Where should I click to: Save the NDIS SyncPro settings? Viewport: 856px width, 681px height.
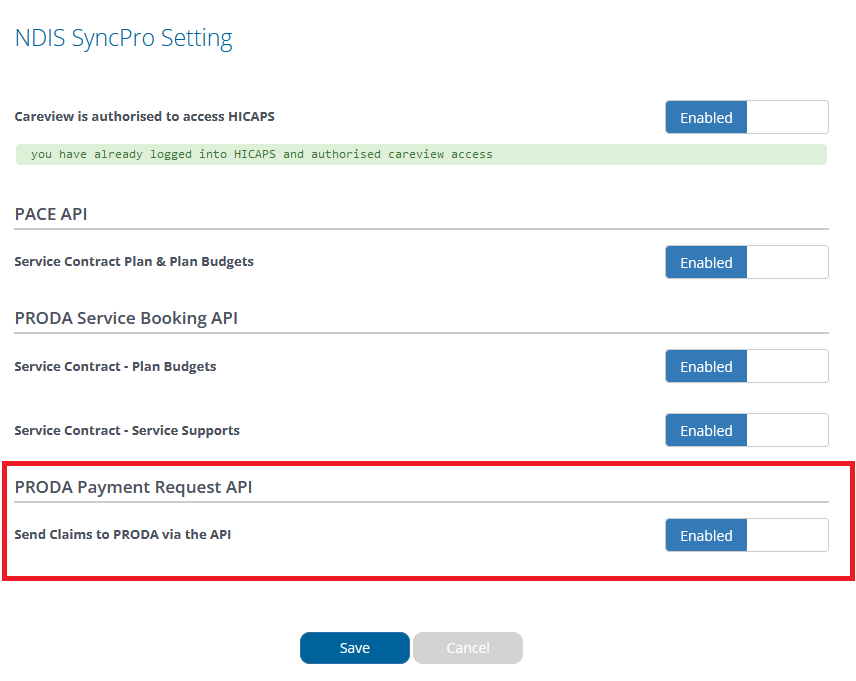pyautogui.click(x=355, y=648)
